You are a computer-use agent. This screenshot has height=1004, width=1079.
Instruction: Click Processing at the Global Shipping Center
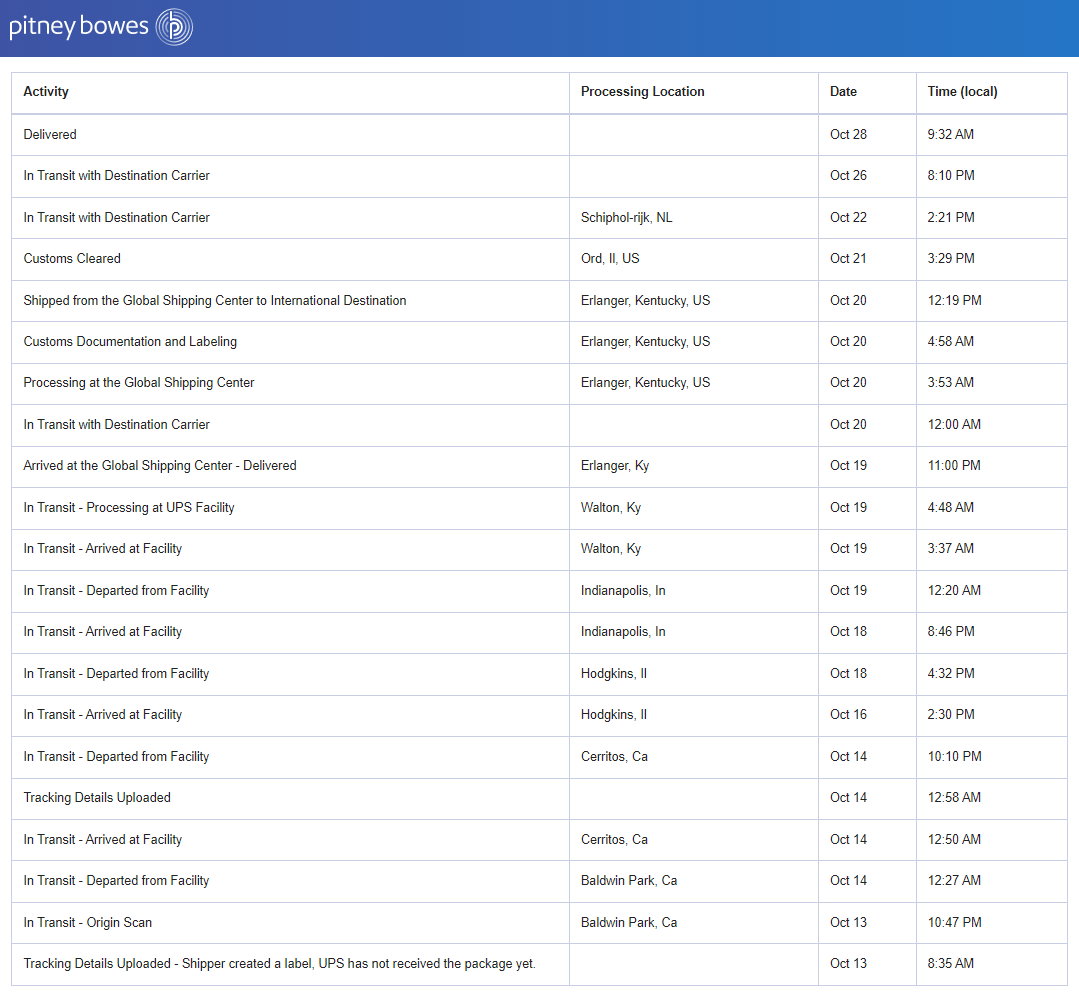137,383
